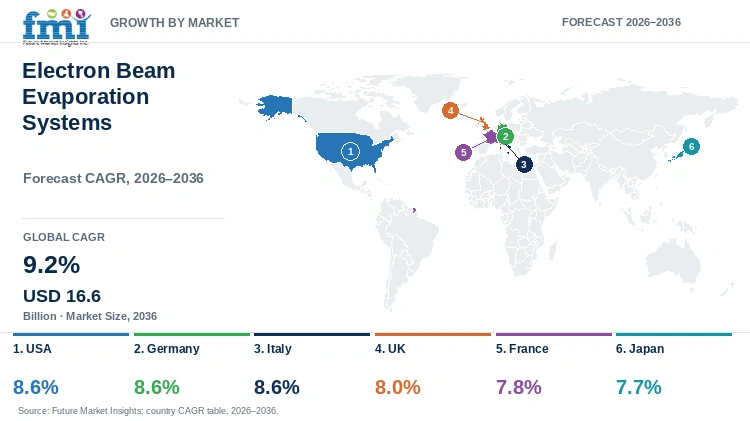Click the teal 7.7% value under Japan
Image resolution: width=750 pixels, height=421 pixels.
(x=639, y=387)
